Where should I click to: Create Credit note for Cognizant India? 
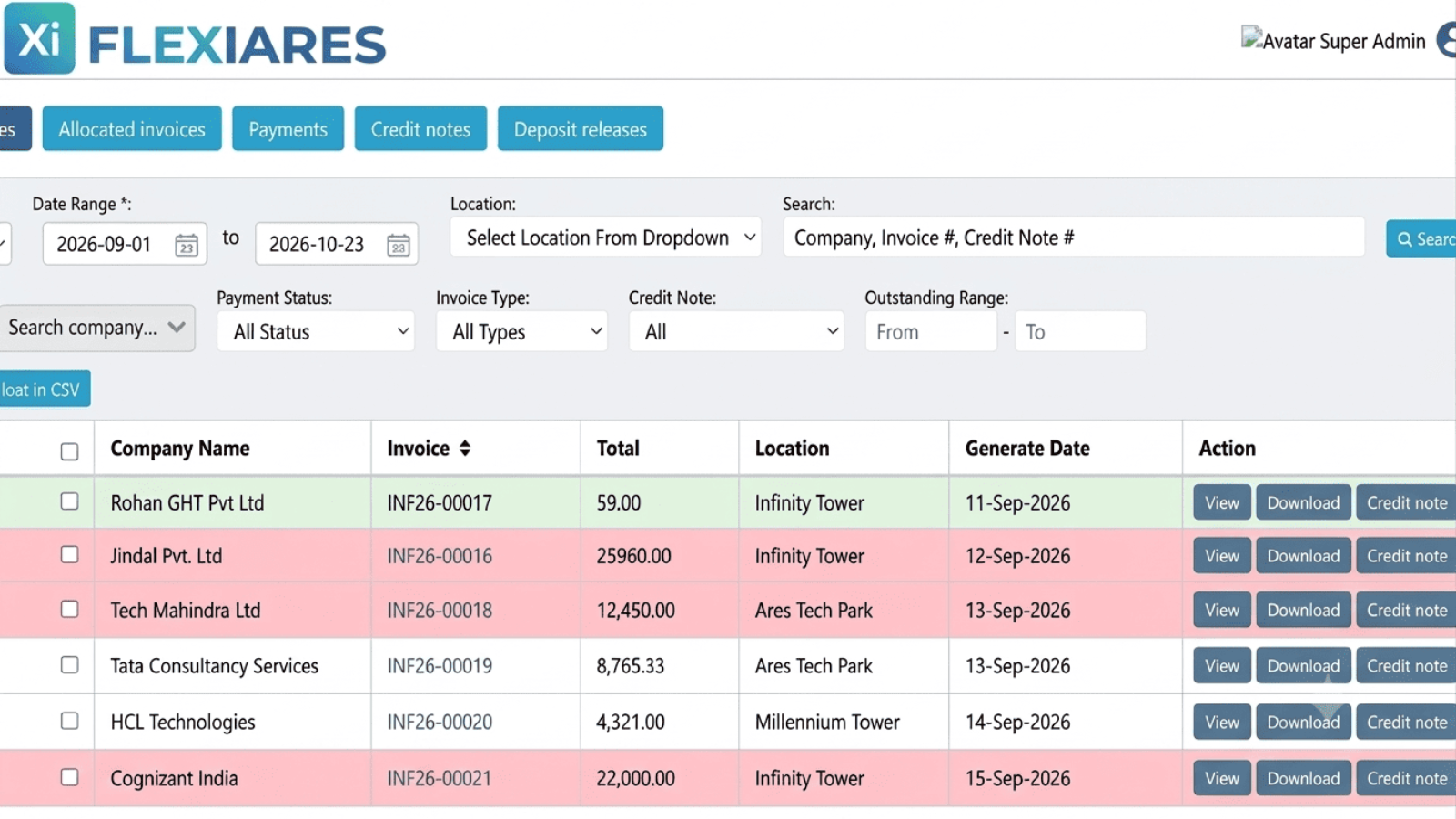coord(1406,778)
